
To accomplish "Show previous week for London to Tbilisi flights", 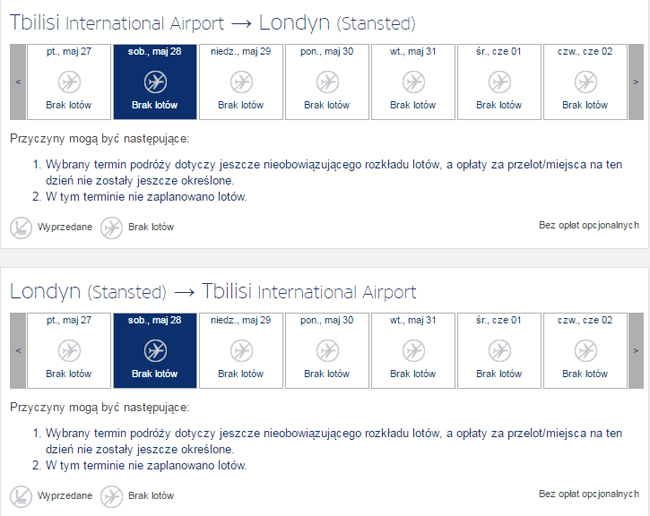I will [17, 350].
